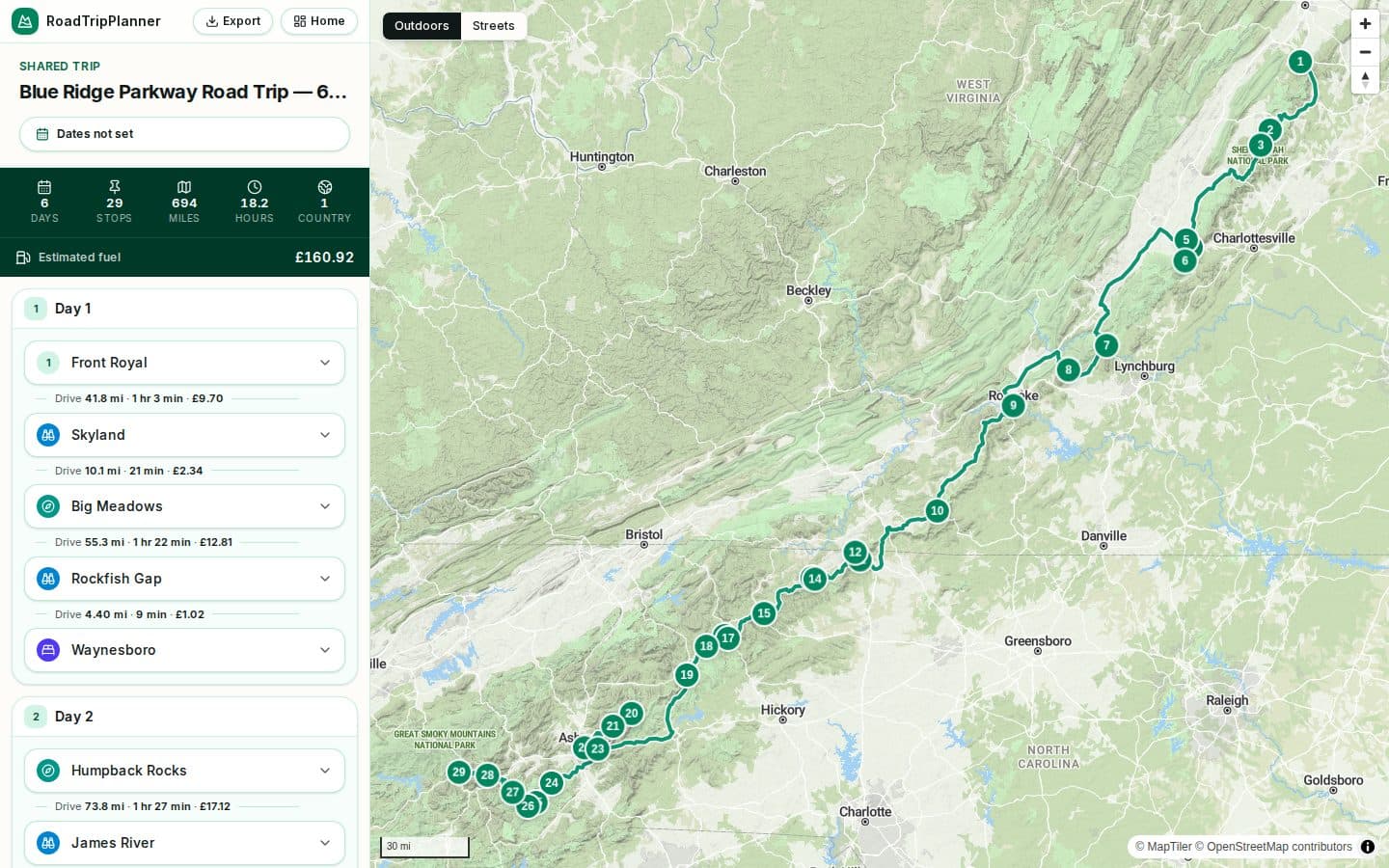Image resolution: width=1389 pixels, height=868 pixels.
Task: Click drive leg 55.3 mi · 1 hr 22 min
Action: [x=144, y=542]
